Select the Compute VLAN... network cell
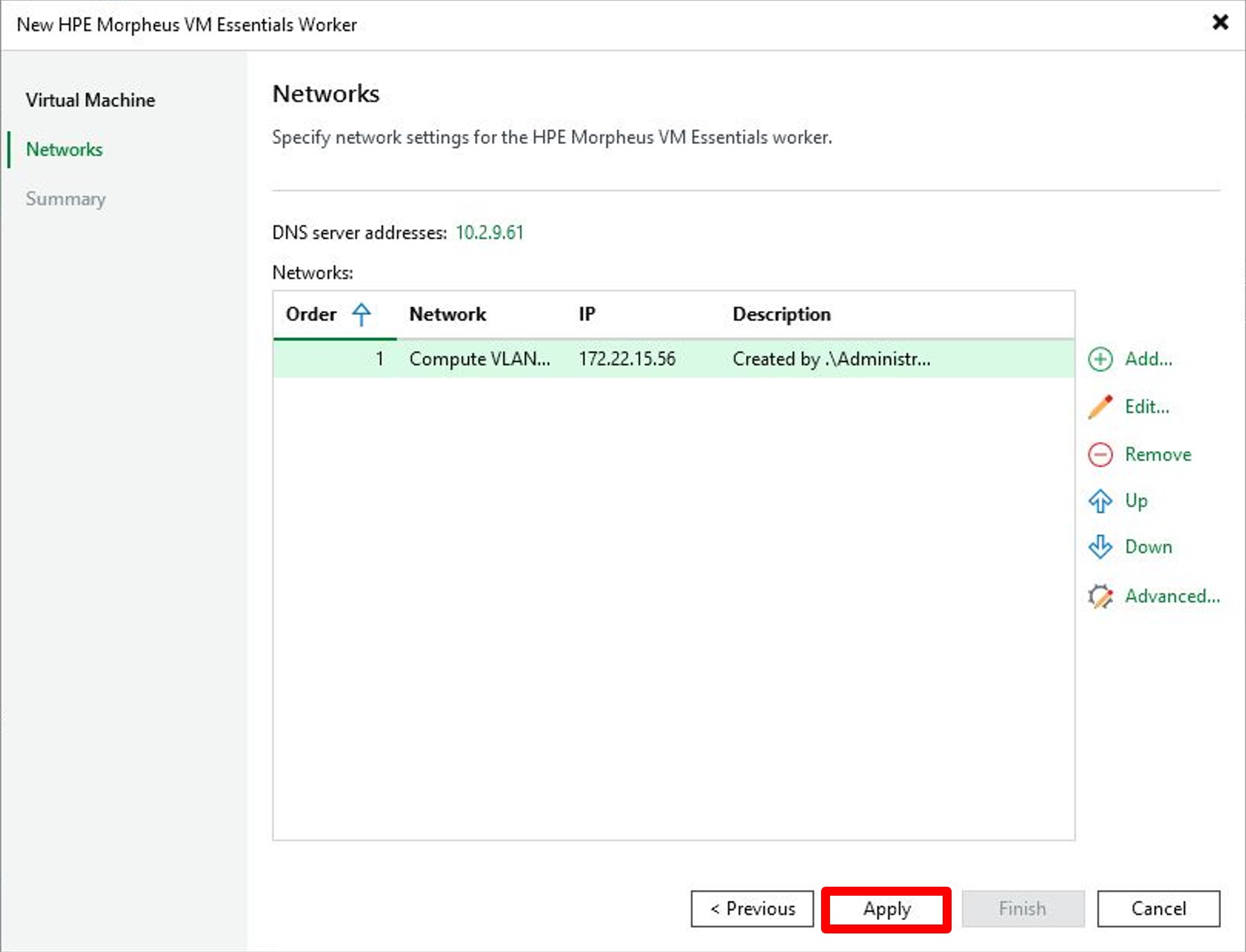The height and width of the screenshot is (952, 1246). click(x=480, y=359)
